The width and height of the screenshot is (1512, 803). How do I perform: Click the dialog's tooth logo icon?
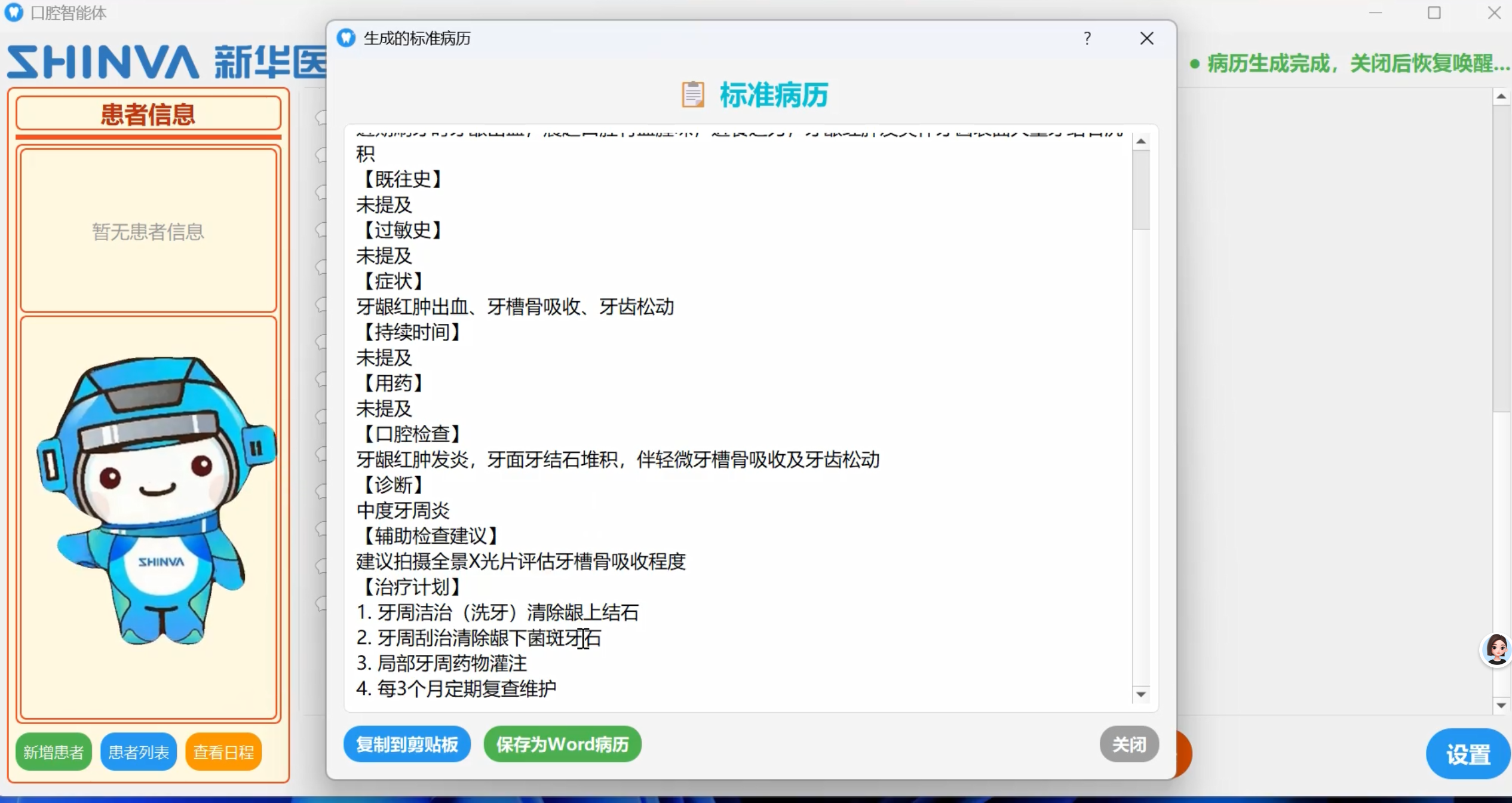(x=346, y=38)
